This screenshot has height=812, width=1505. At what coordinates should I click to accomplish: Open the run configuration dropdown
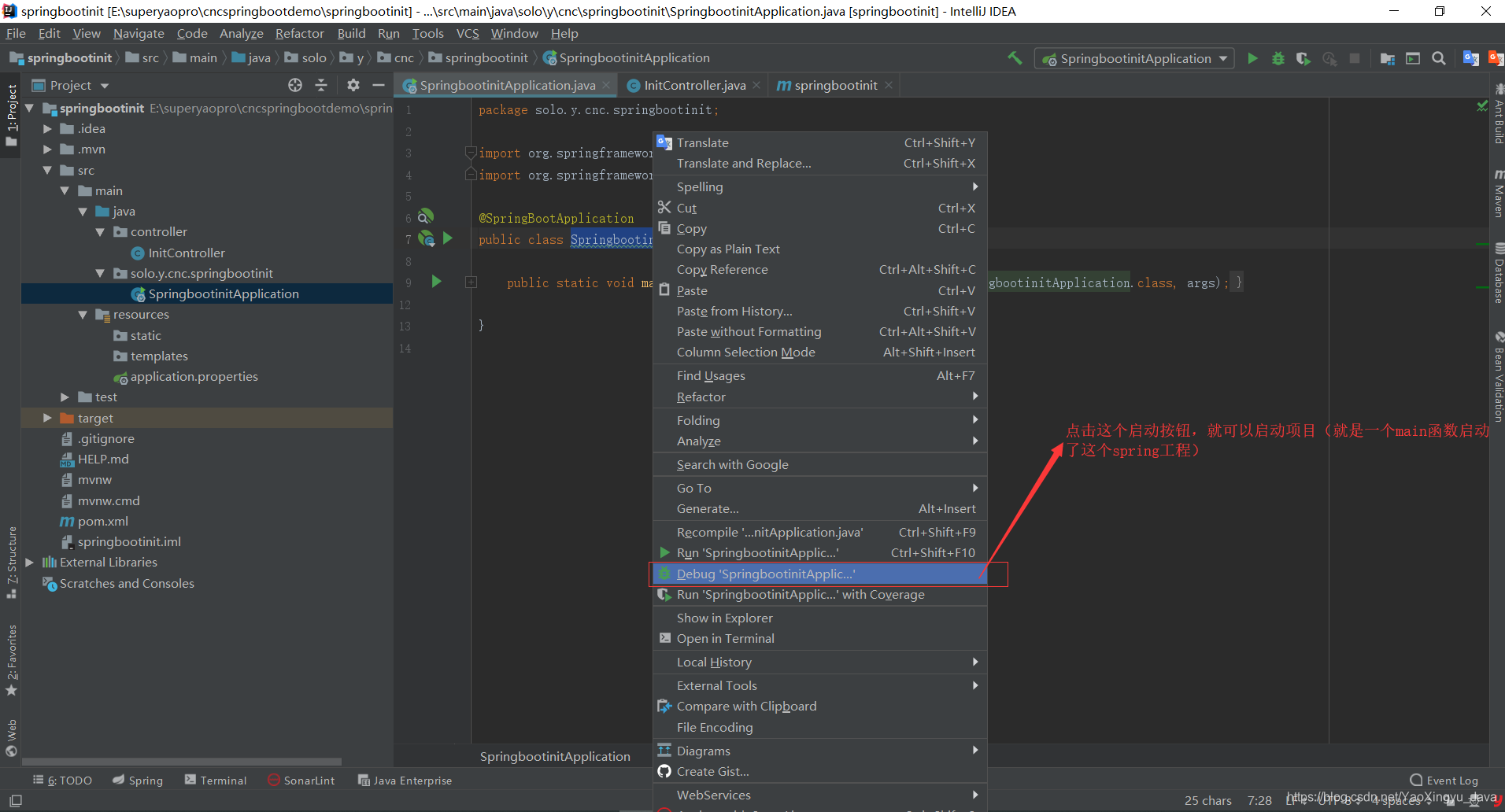(1135, 58)
